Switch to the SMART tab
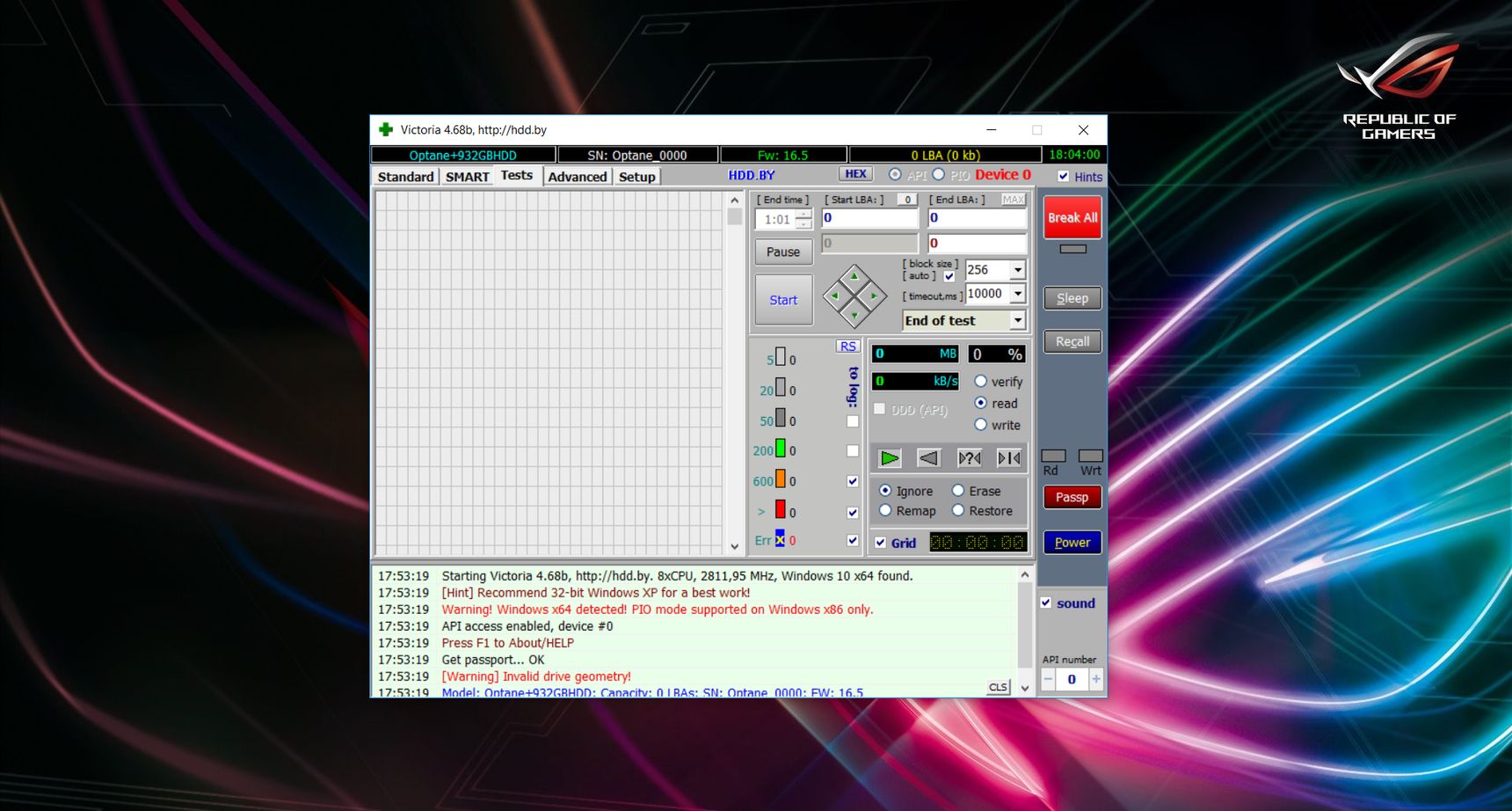 pyautogui.click(x=467, y=177)
